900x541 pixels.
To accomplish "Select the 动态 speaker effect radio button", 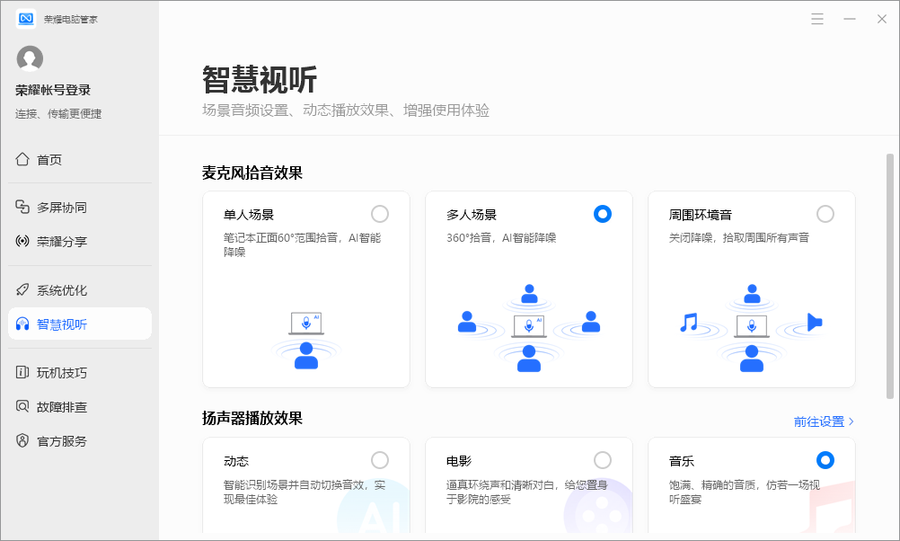I will coord(379,460).
